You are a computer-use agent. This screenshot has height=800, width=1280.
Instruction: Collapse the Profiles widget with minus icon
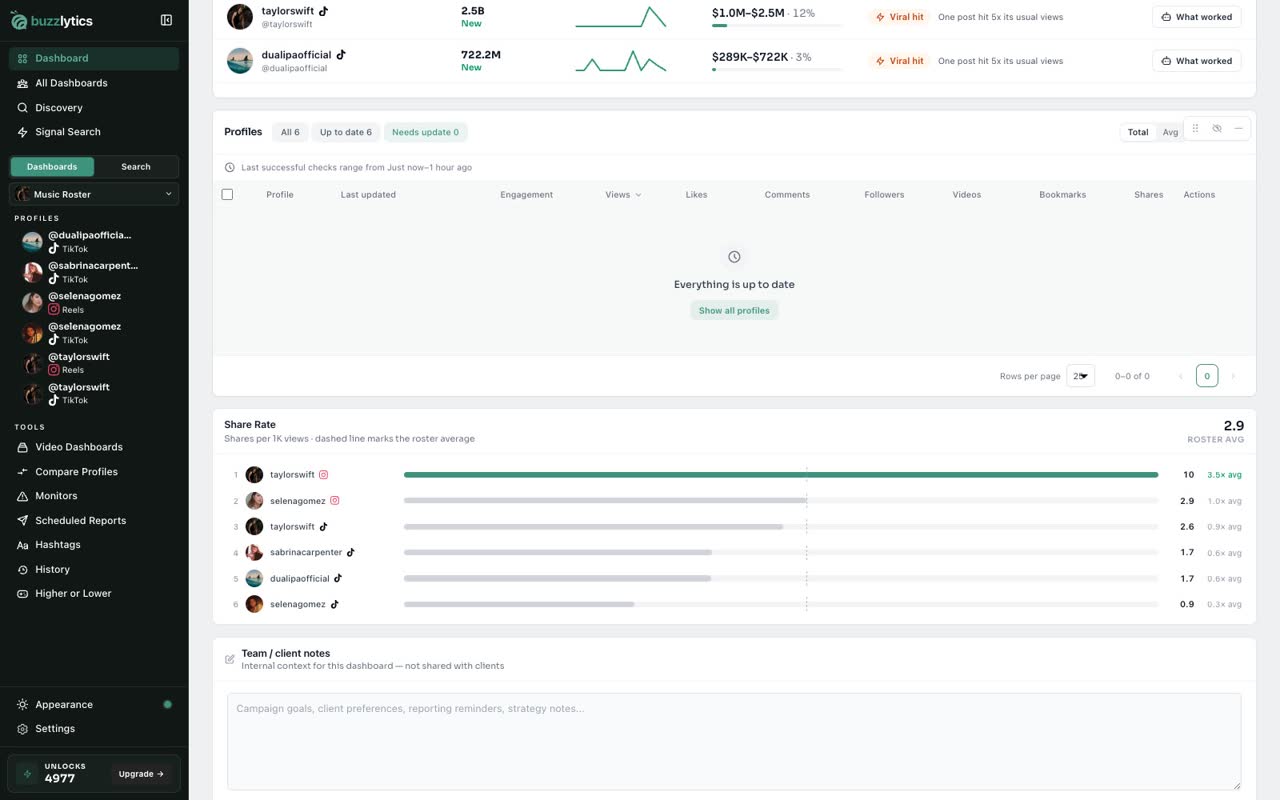(x=1238, y=128)
